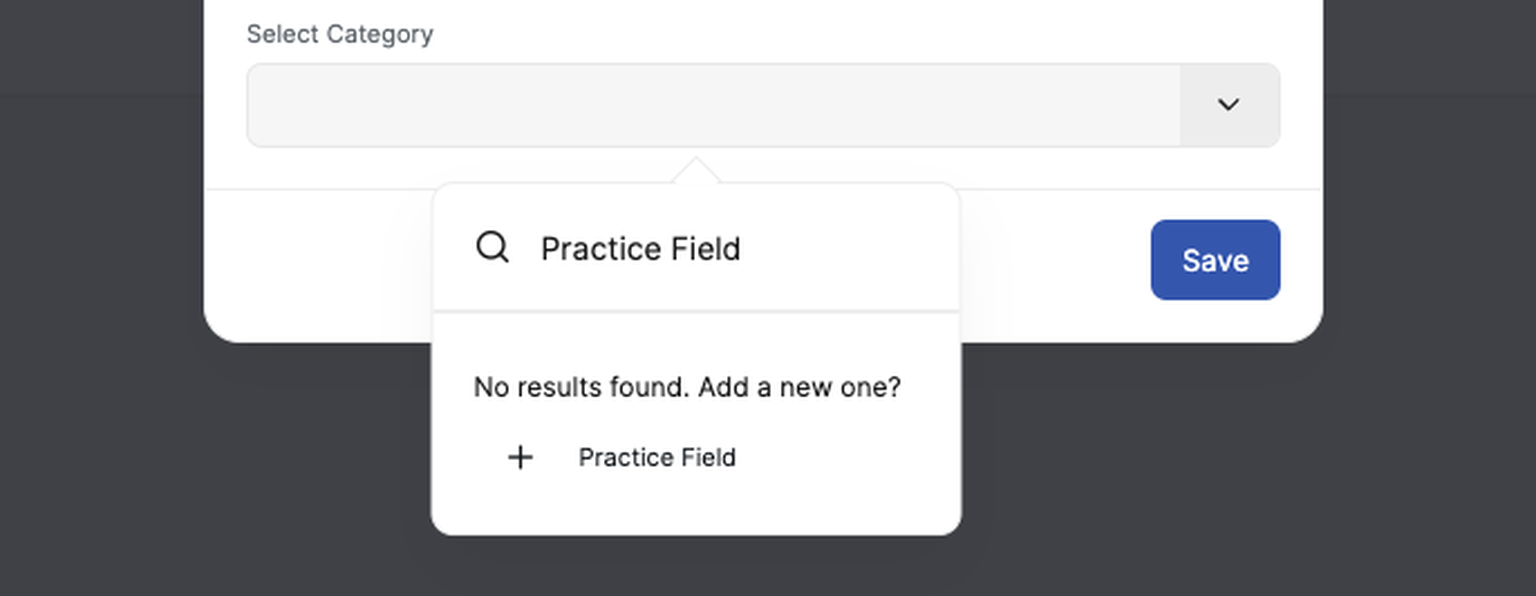Click the Select Category label
This screenshot has height=596, width=1536.
[x=340, y=33]
